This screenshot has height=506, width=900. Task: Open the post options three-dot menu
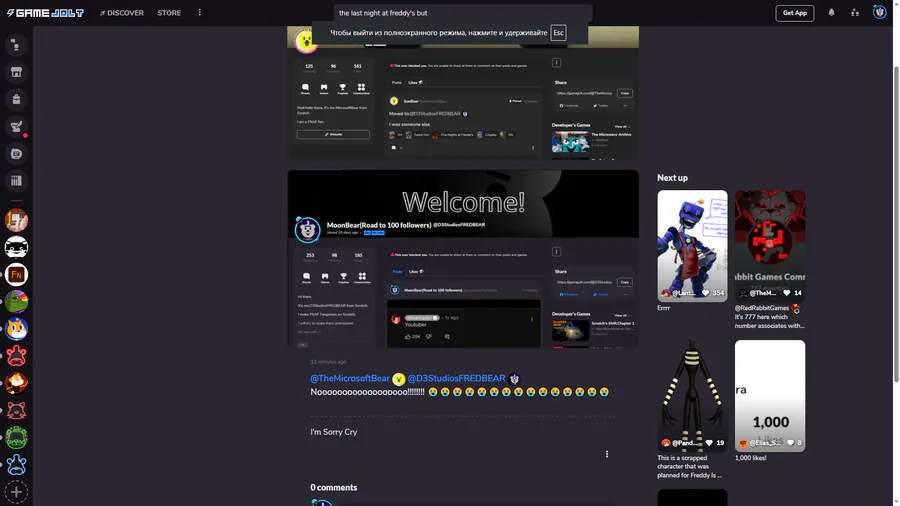tap(607, 454)
